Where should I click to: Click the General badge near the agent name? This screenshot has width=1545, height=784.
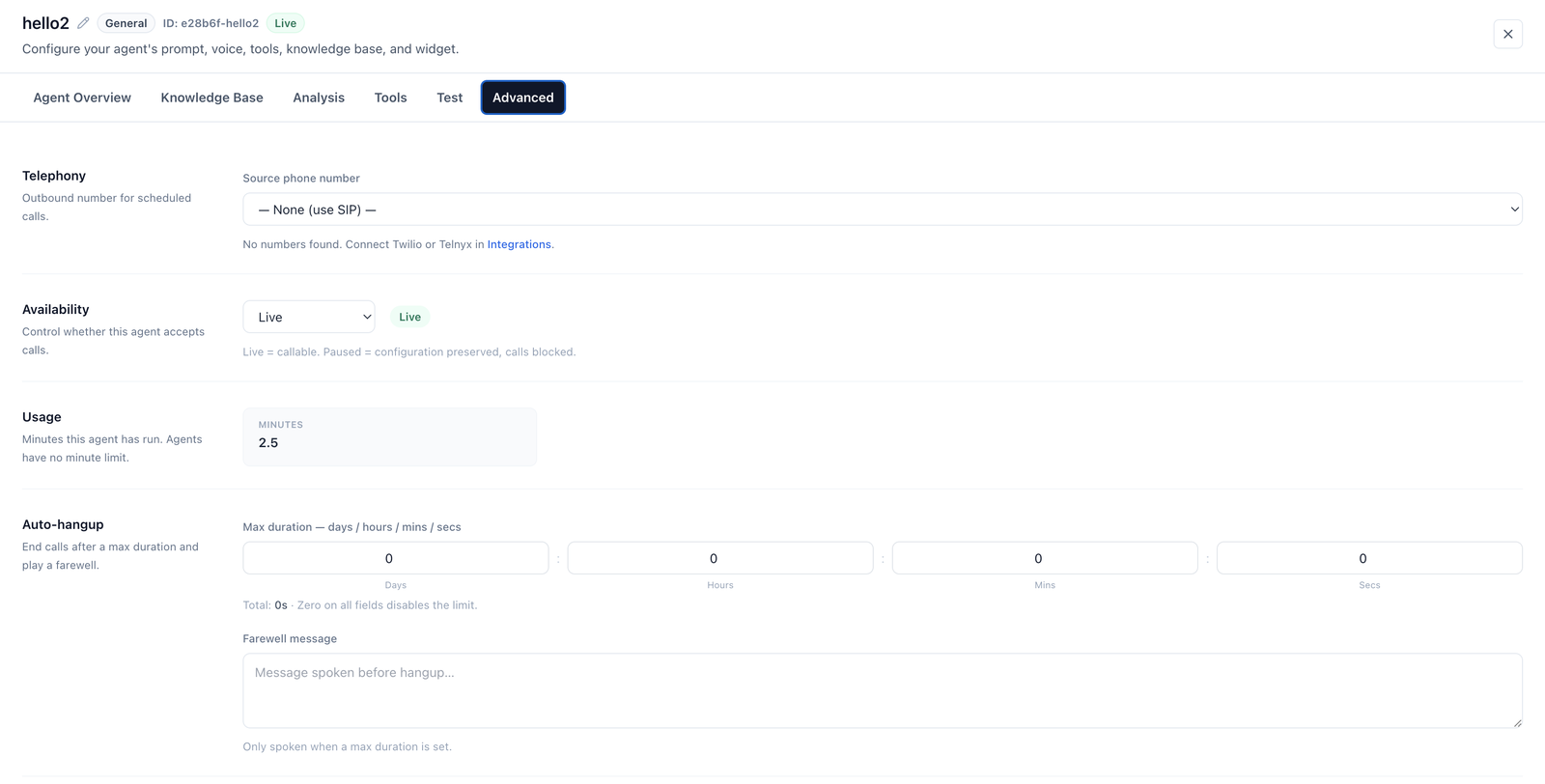(126, 23)
